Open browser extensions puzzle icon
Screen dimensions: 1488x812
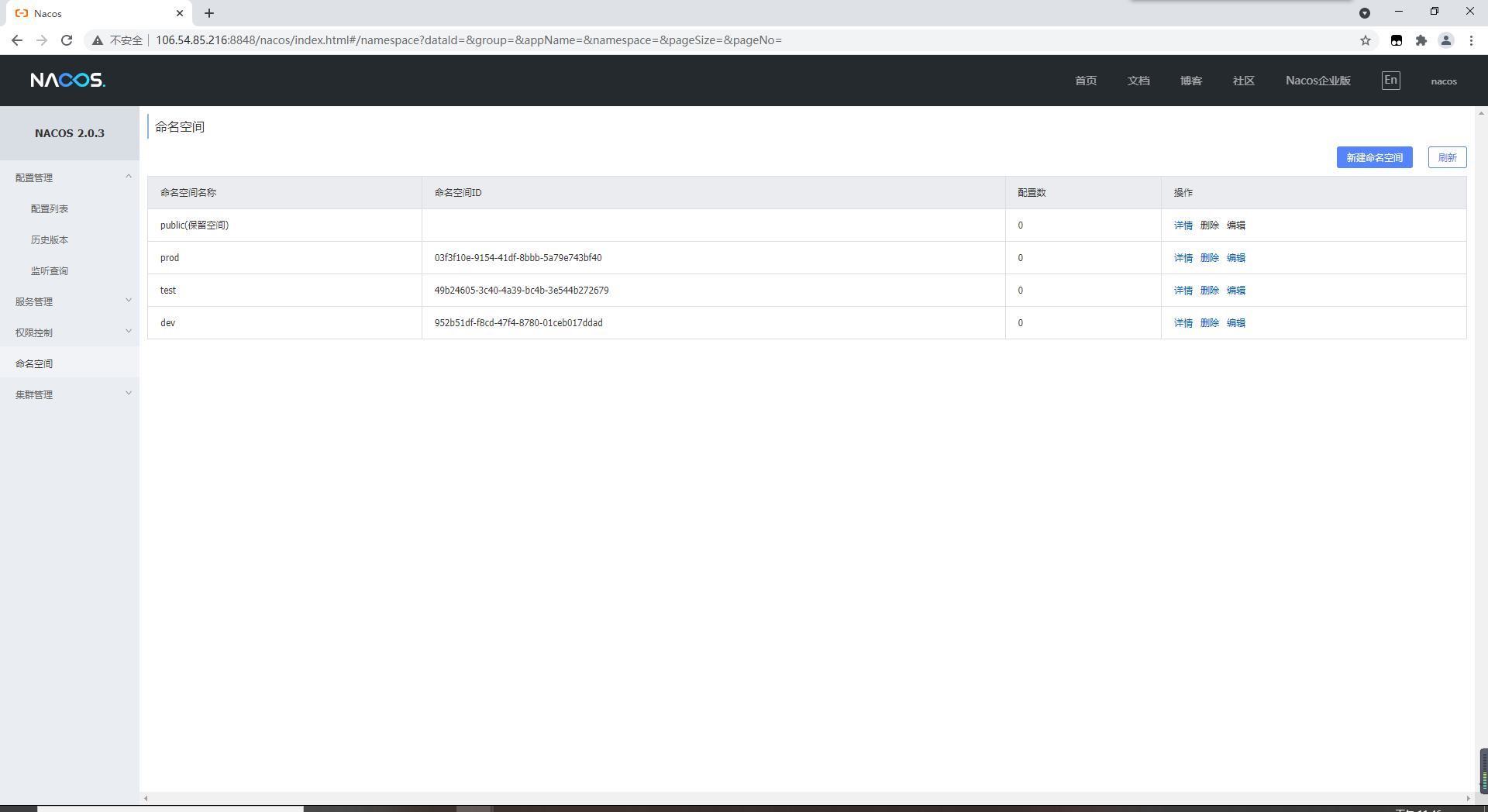1421,40
